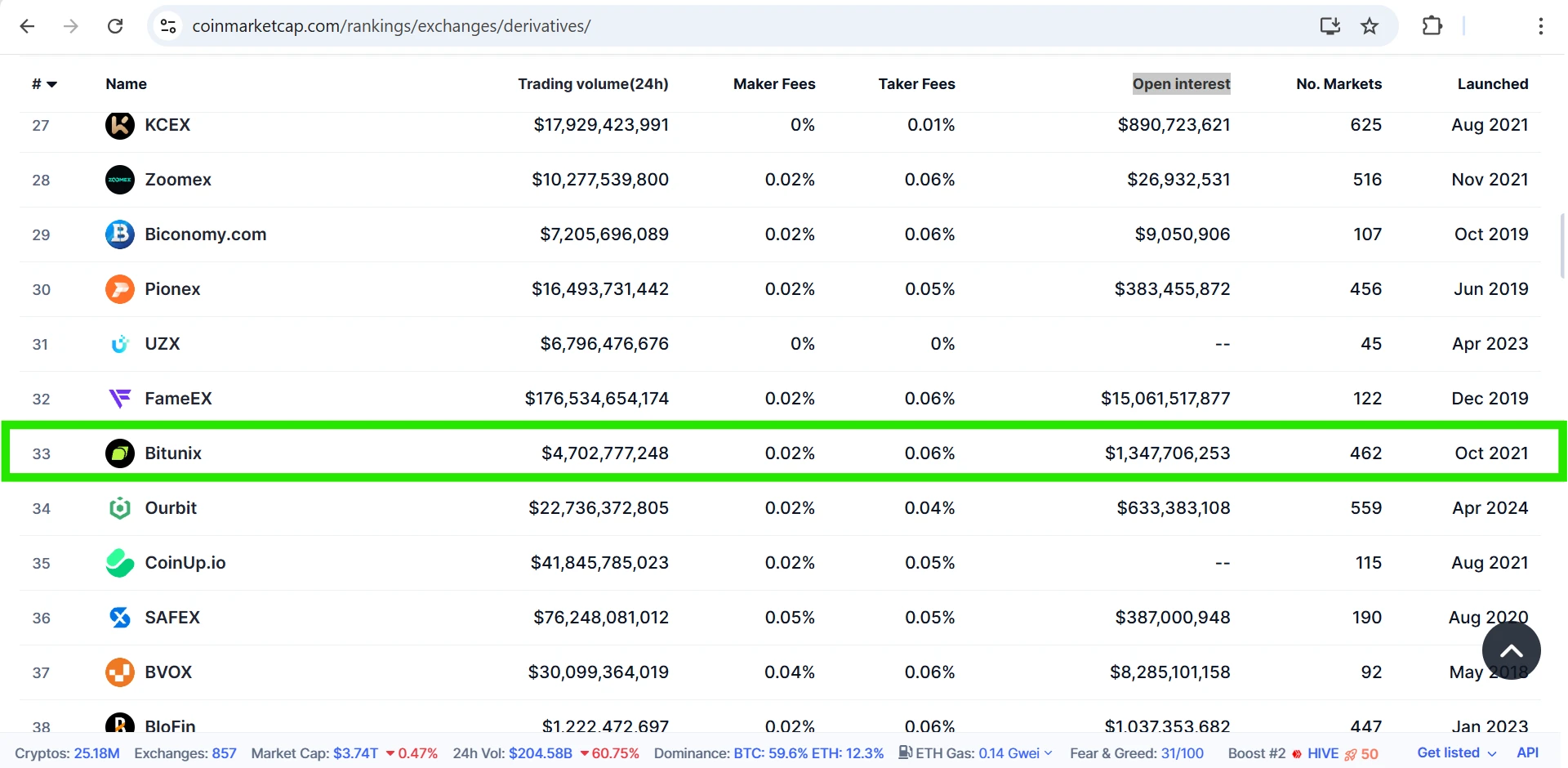Screen dimensions: 1568x768
Task: Sort table by rank number column
Action: point(44,84)
